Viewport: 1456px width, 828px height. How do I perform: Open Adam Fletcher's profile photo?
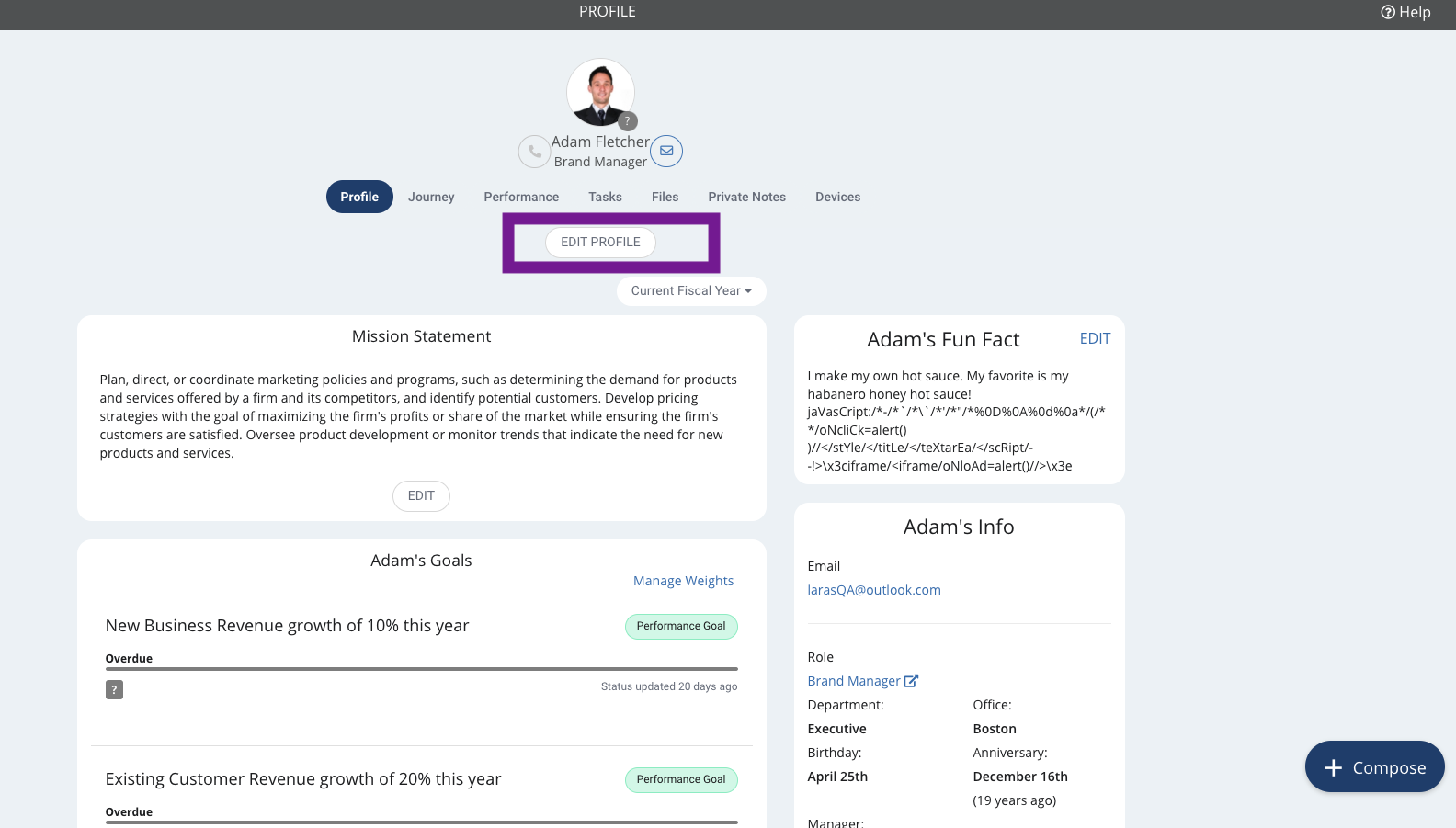coord(600,93)
